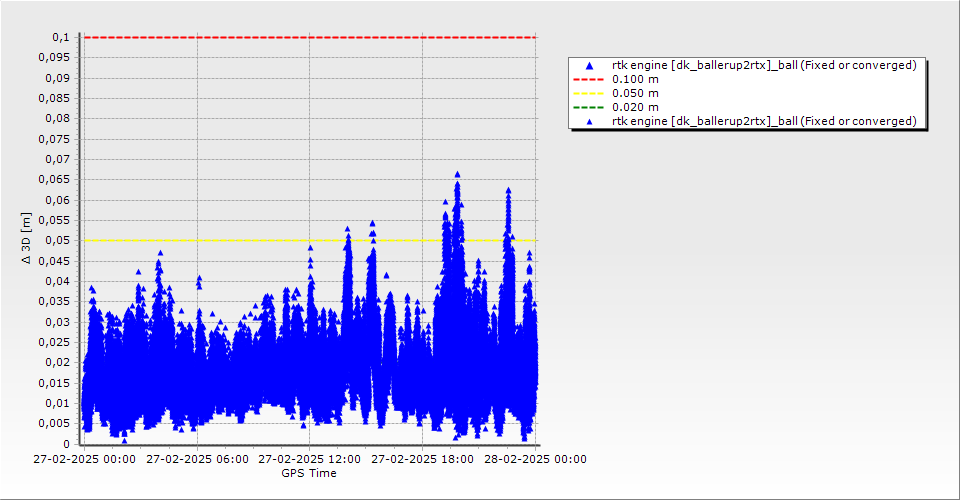Click the "0,08" y-axis tick label

(x=58, y=119)
